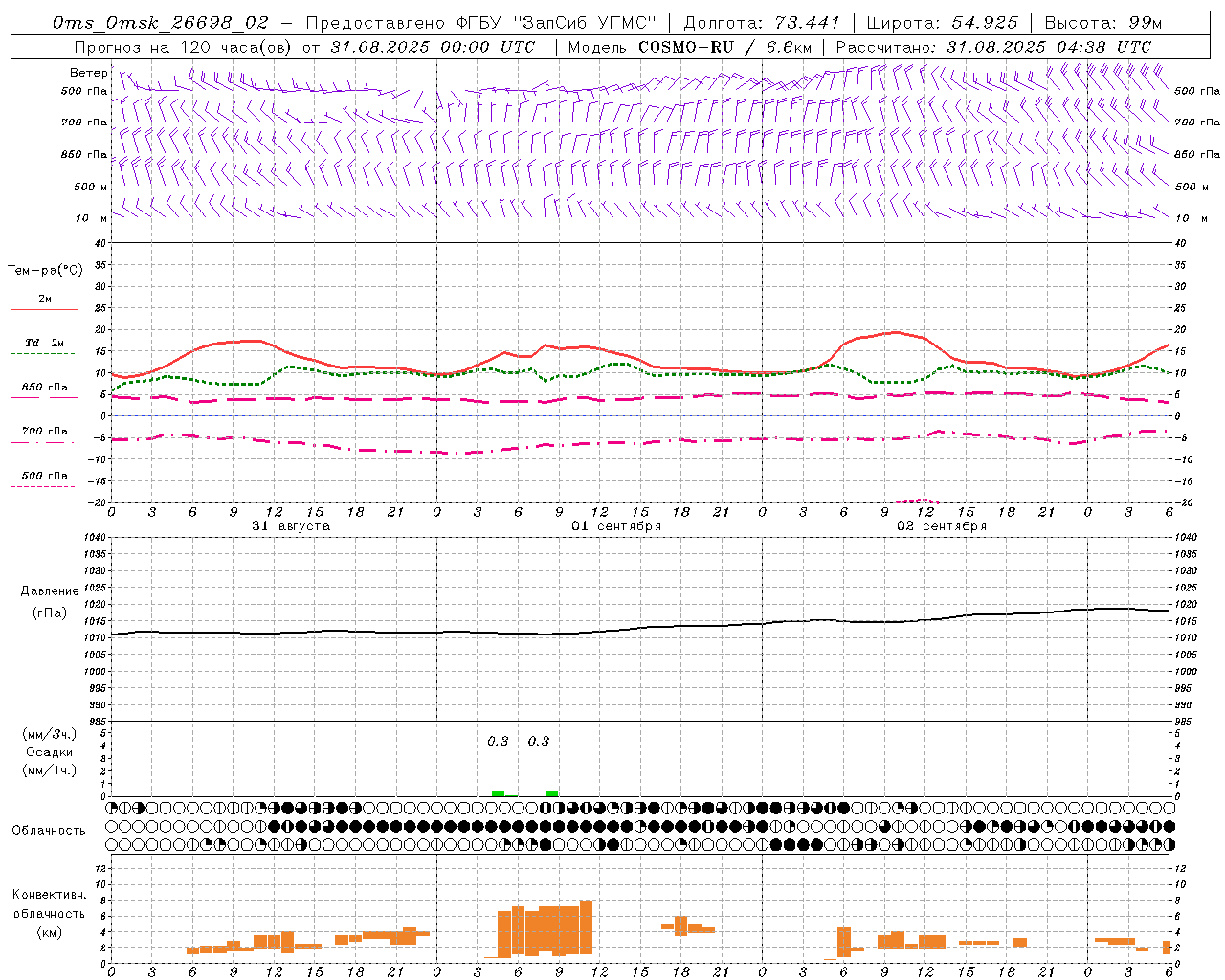Click the '02 сентября' date label

coord(942,525)
